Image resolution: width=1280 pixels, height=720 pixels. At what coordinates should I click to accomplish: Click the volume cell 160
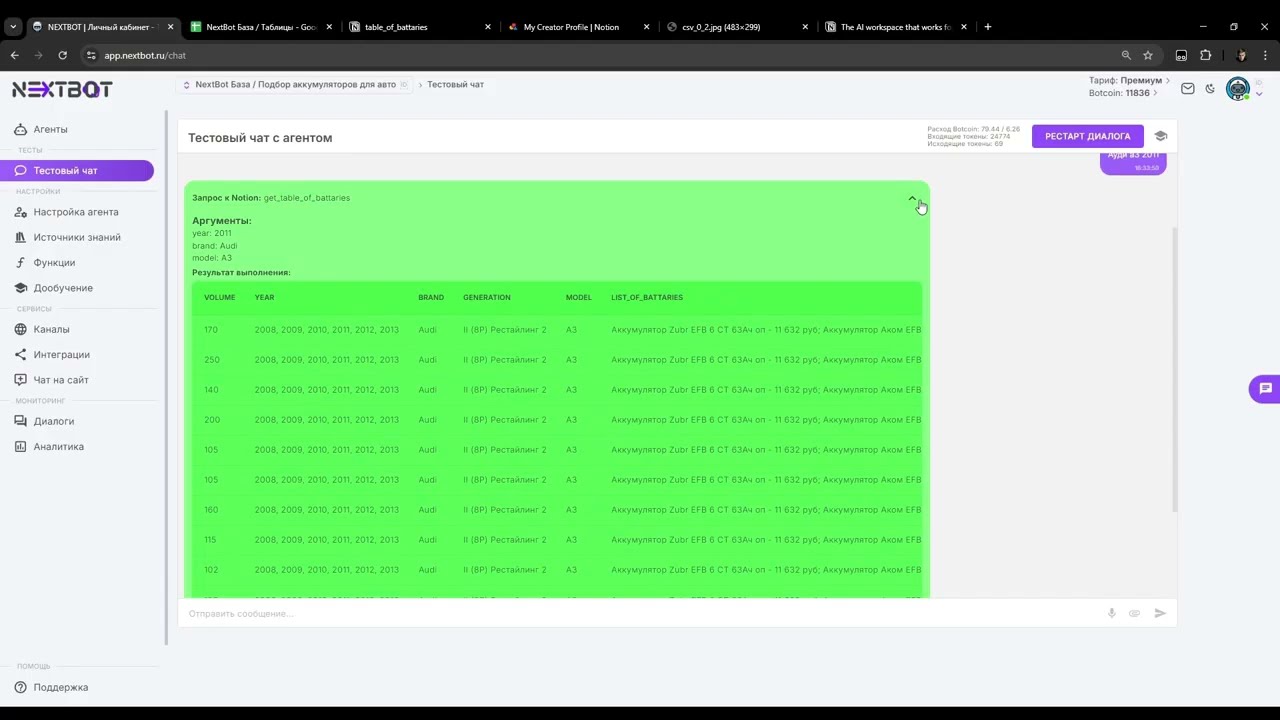coord(211,510)
